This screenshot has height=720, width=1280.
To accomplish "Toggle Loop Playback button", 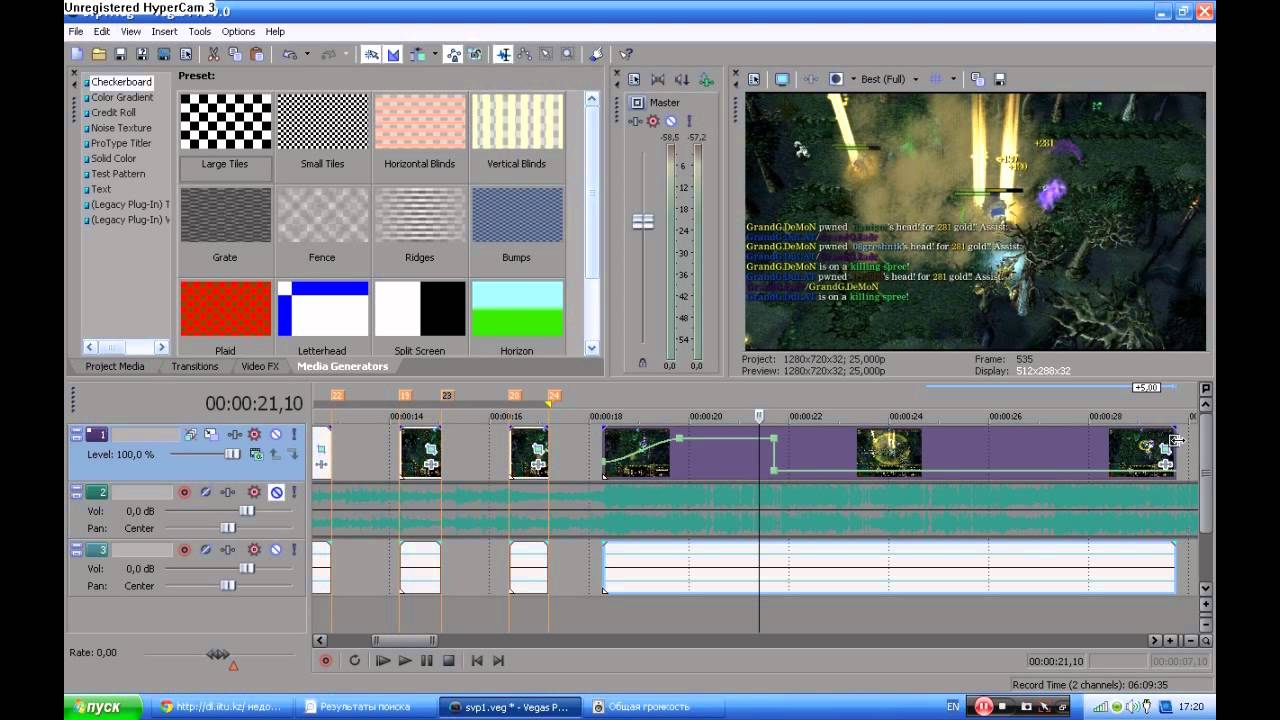I will (354, 661).
